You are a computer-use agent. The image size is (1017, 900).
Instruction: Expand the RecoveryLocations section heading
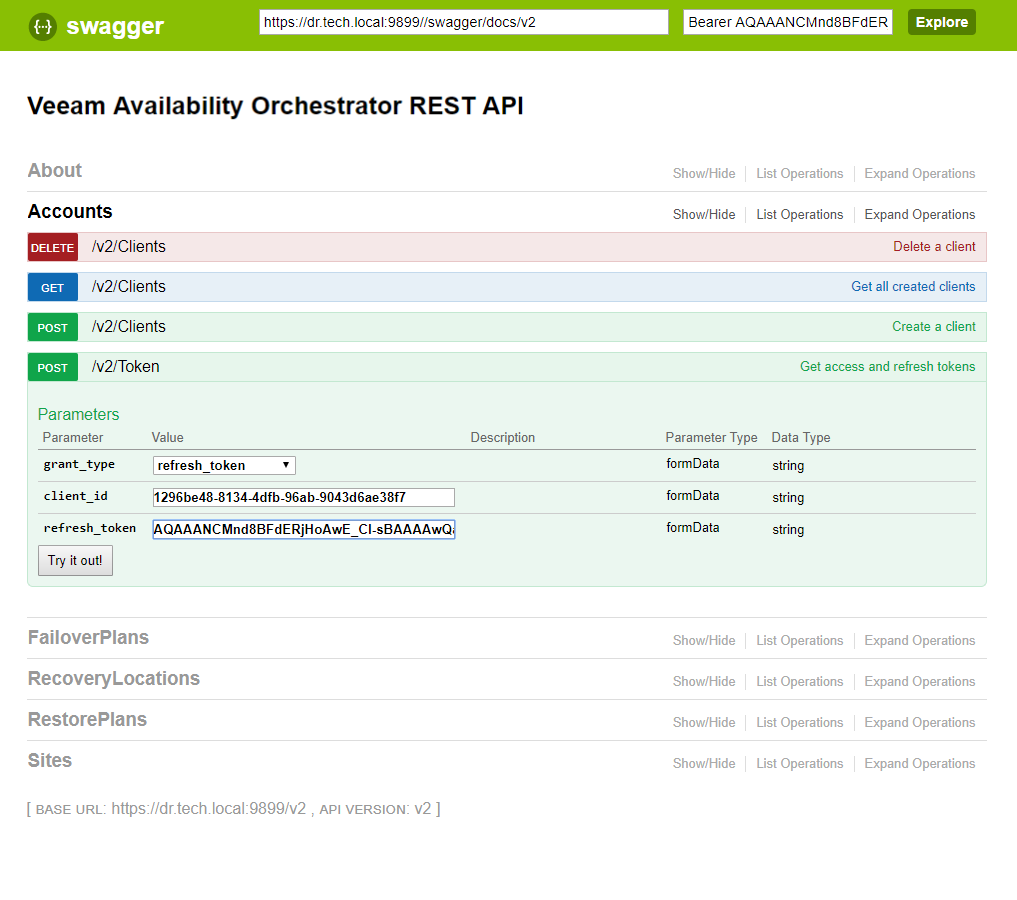[x=114, y=678]
